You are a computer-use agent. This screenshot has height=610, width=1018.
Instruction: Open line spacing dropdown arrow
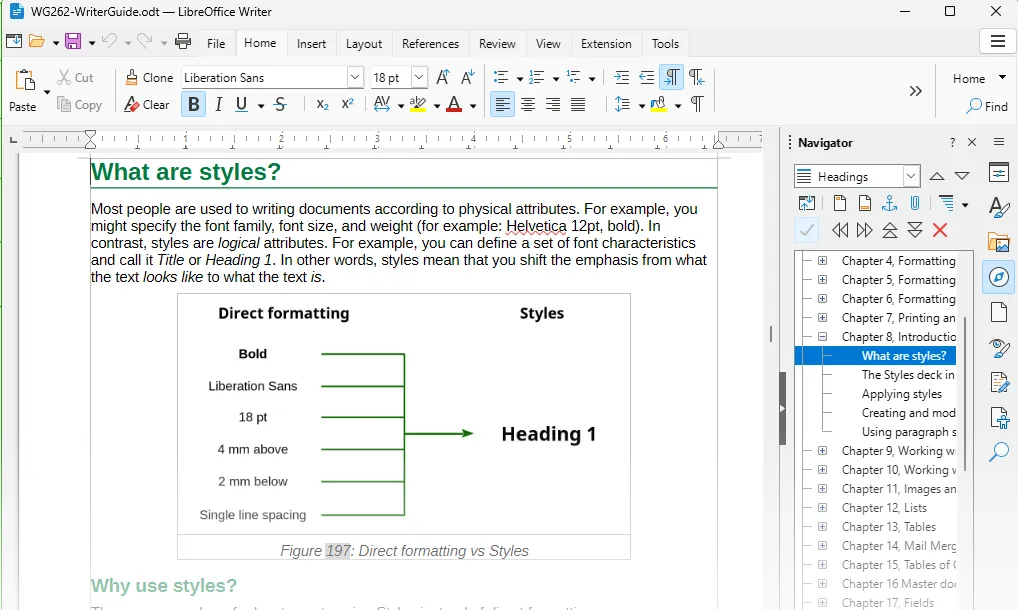[x=641, y=106]
